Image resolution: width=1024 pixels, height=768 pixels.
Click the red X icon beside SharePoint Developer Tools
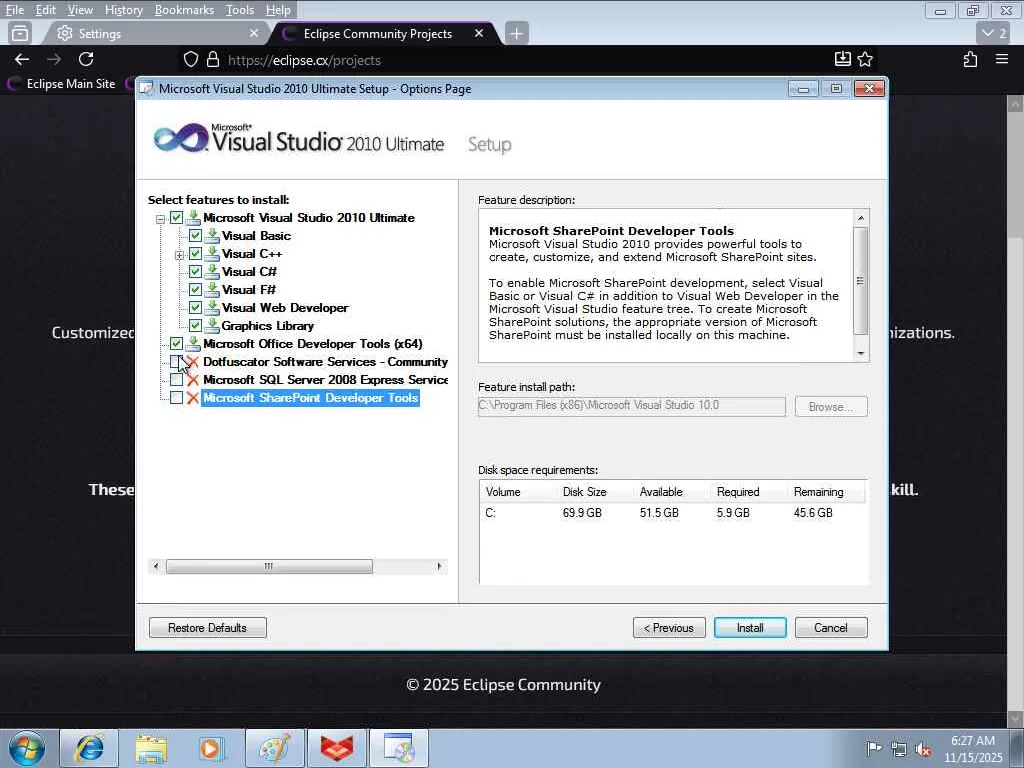[193, 398]
